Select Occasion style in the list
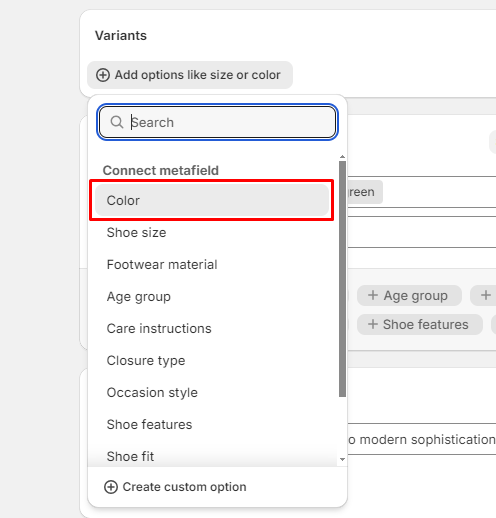 point(212,392)
